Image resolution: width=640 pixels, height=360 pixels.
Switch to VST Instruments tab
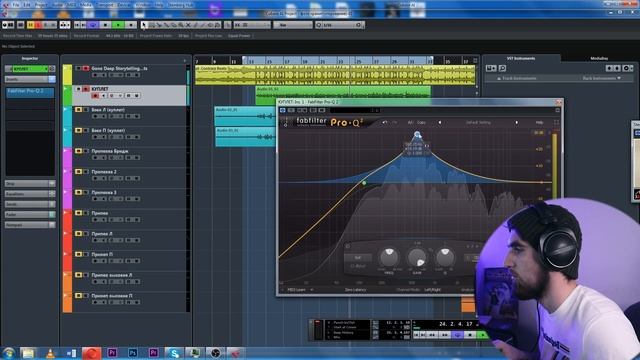pos(521,58)
